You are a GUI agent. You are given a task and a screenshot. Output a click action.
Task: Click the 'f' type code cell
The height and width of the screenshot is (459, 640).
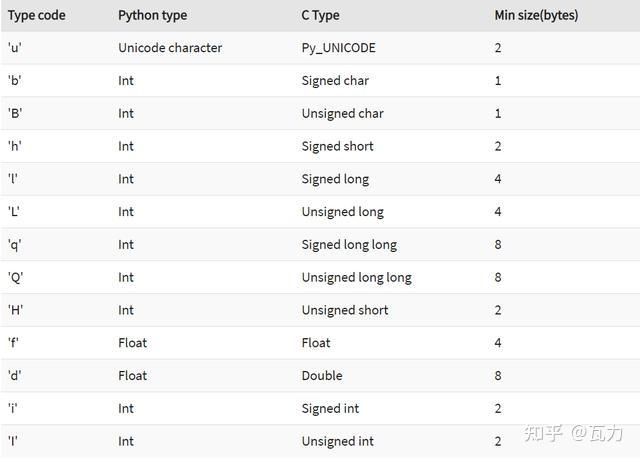[14, 343]
